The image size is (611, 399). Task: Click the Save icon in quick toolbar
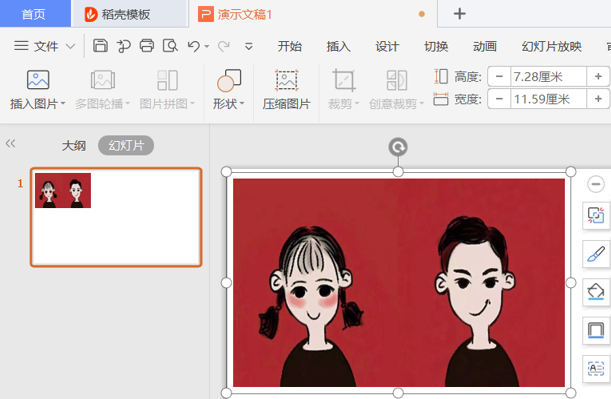tap(100, 46)
